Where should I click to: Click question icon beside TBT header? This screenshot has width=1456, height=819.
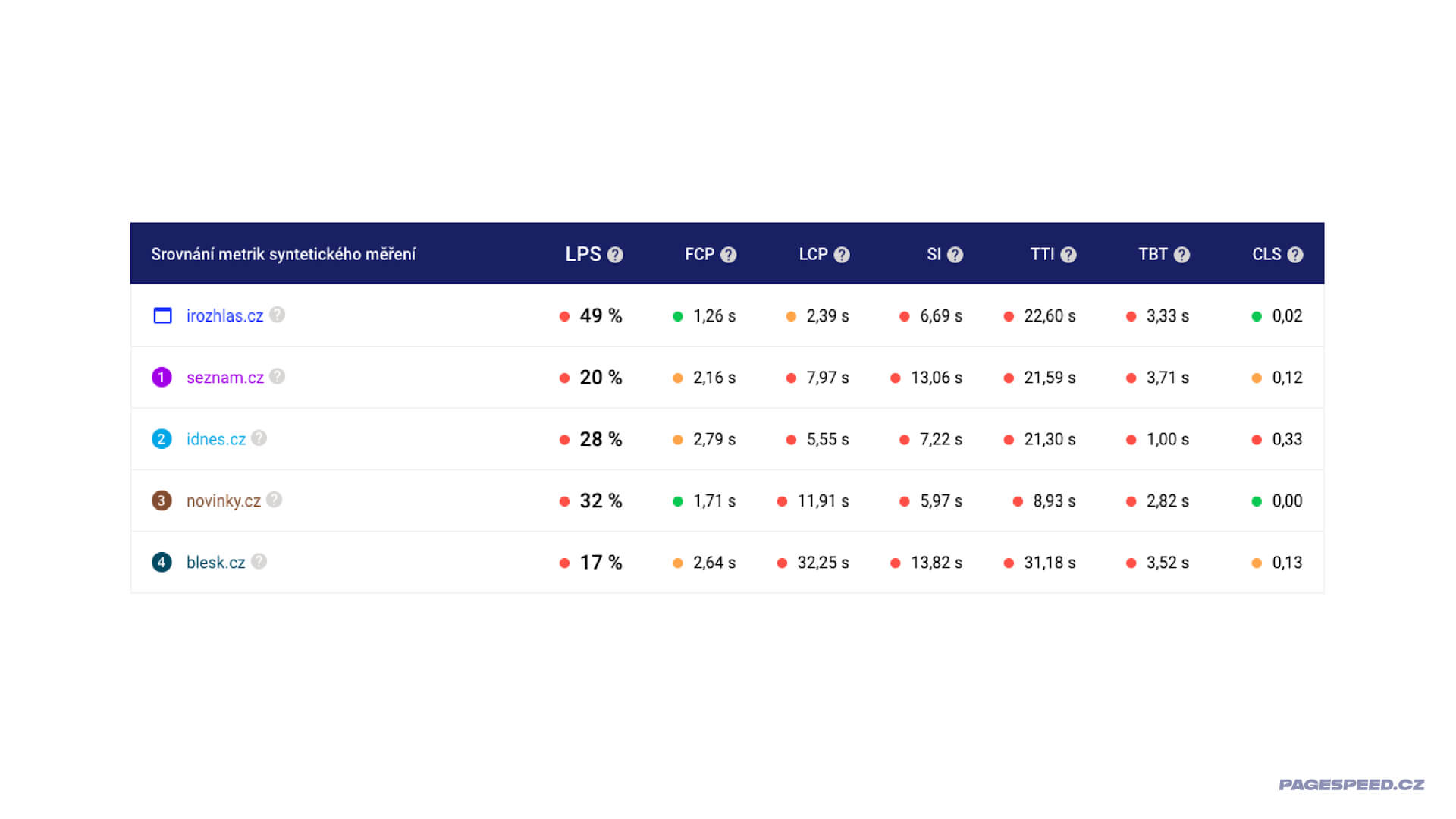(1181, 255)
